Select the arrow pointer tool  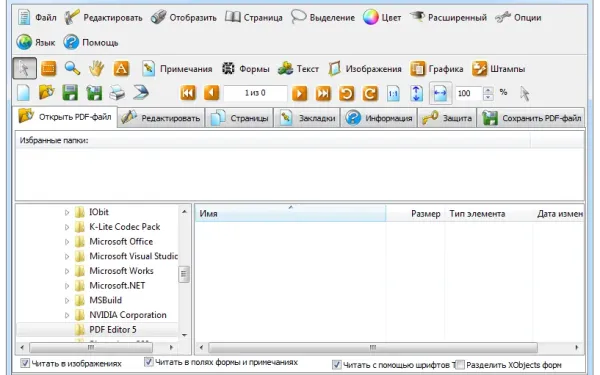click(25, 68)
